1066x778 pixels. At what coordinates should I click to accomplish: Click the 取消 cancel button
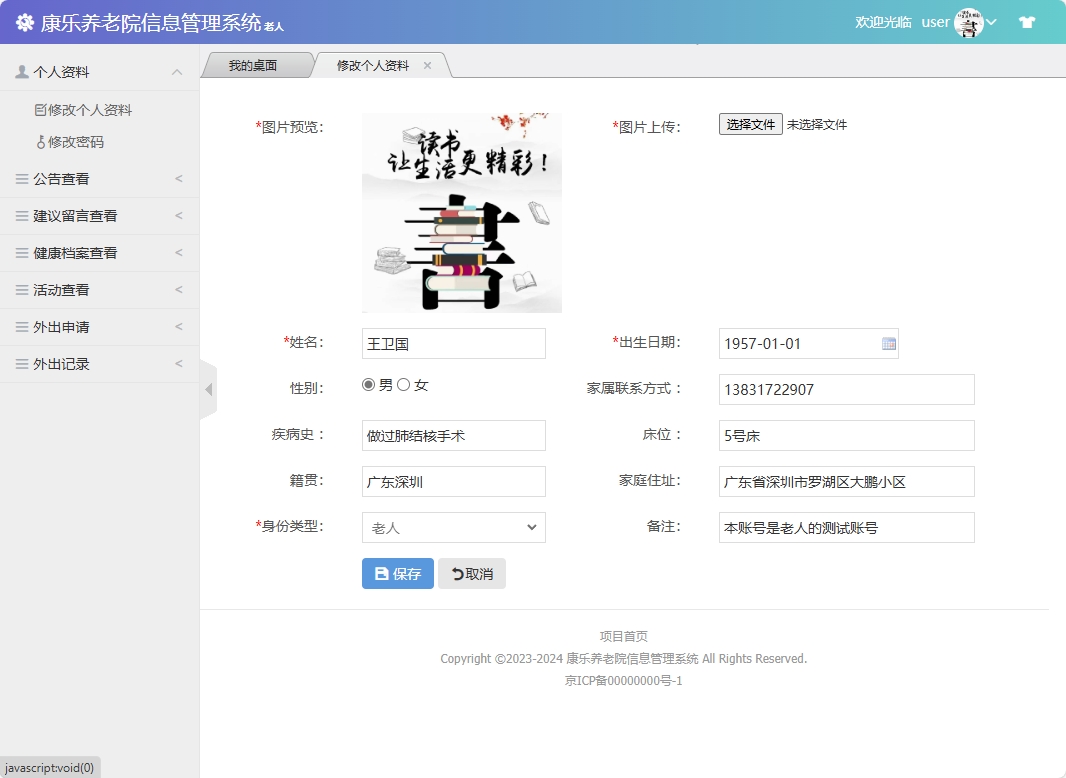pyautogui.click(x=471, y=573)
